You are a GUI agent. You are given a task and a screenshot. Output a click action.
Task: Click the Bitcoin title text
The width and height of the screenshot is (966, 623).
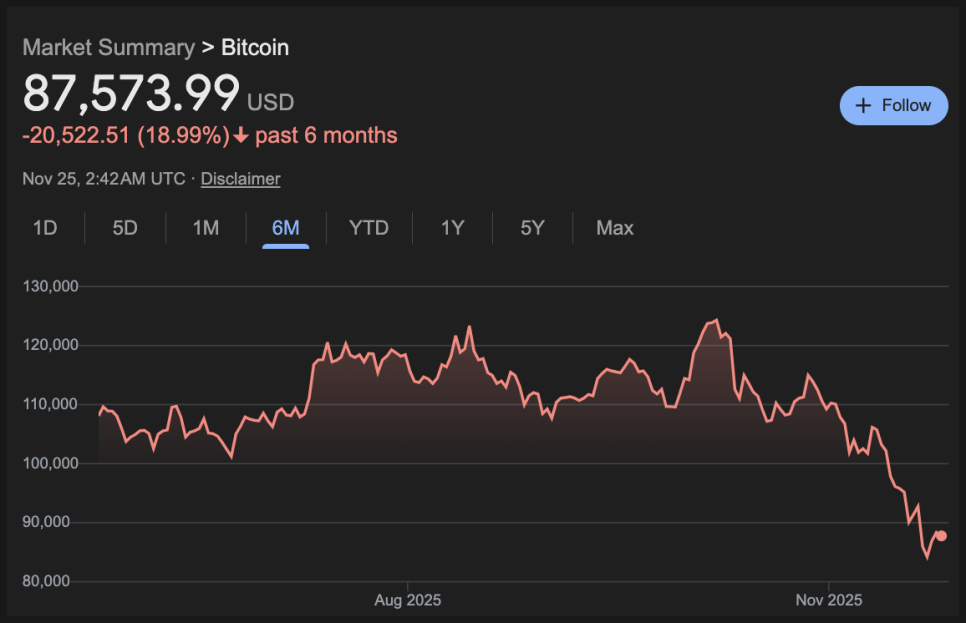[x=255, y=47]
